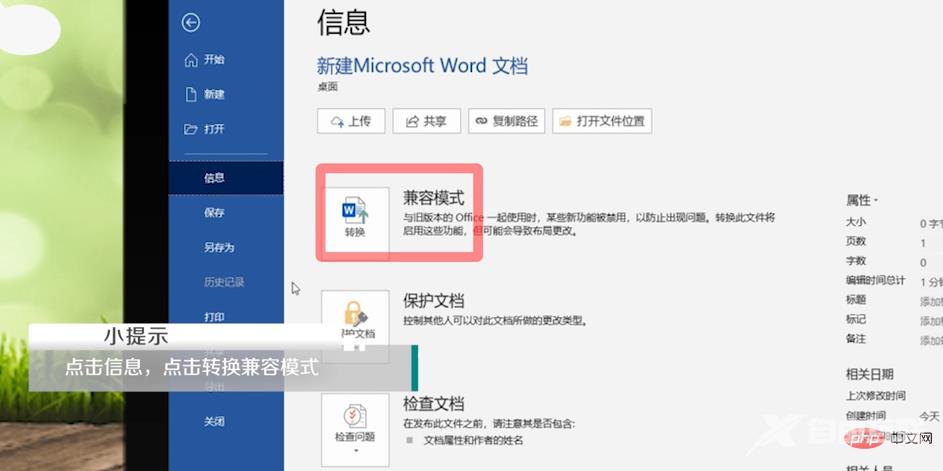Image resolution: width=943 pixels, height=471 pixels.
Task: Click the 打开文件位置 button
Action: tap(602, 121)
